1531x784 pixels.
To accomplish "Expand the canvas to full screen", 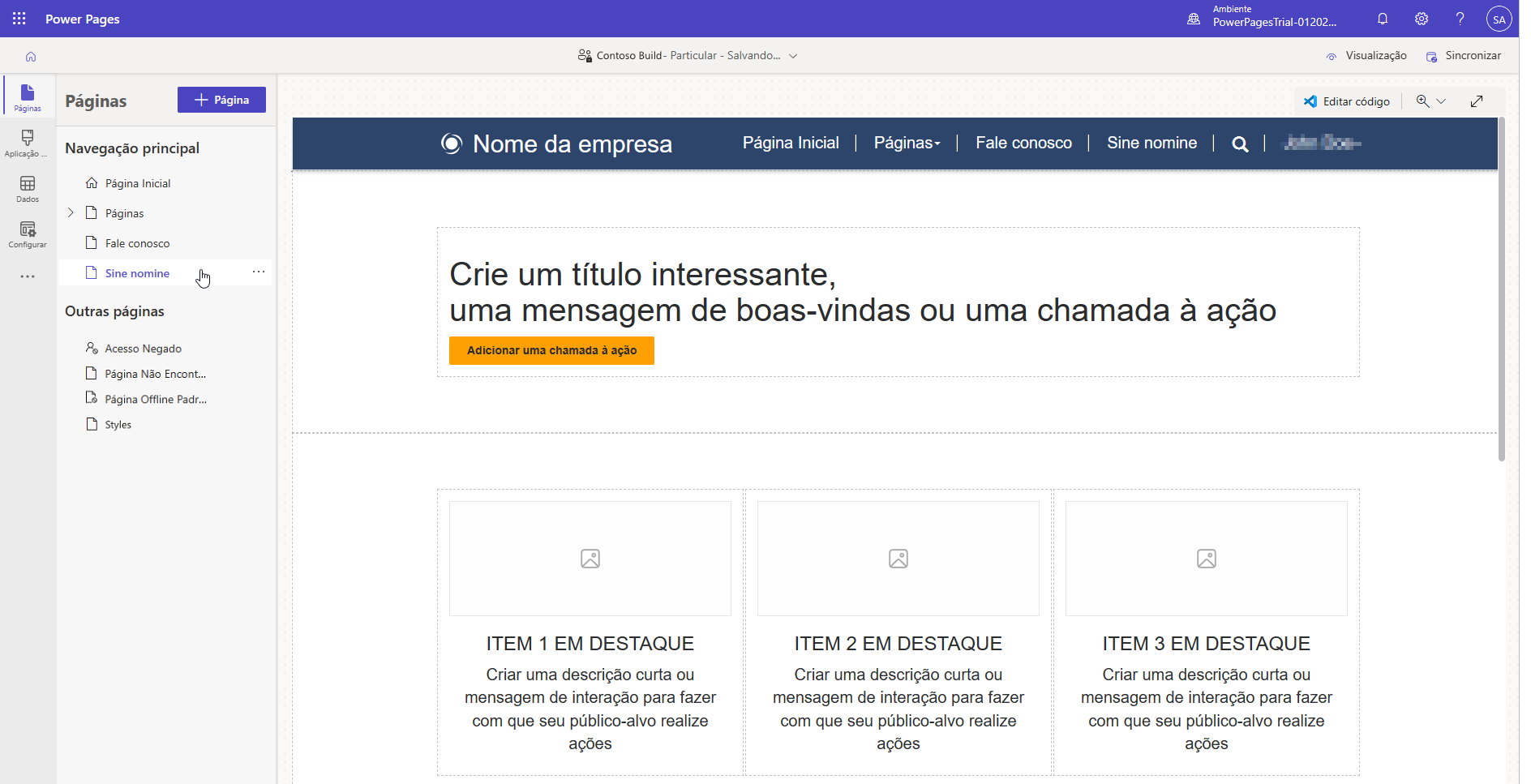I will pyautogui.click(x=1477, y=101).
